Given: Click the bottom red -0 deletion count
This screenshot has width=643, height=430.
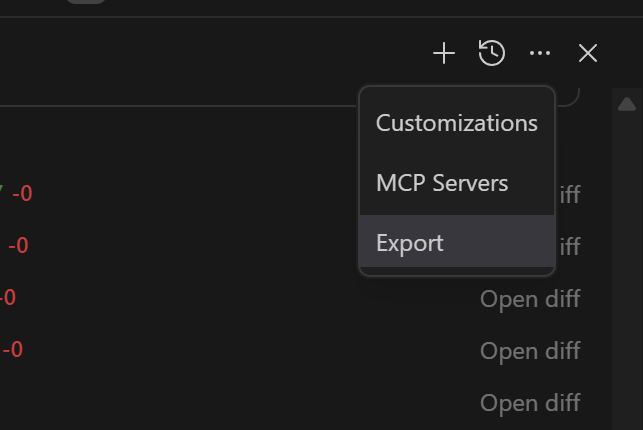Looking at the screenshot, I should [x=12, y=350].
